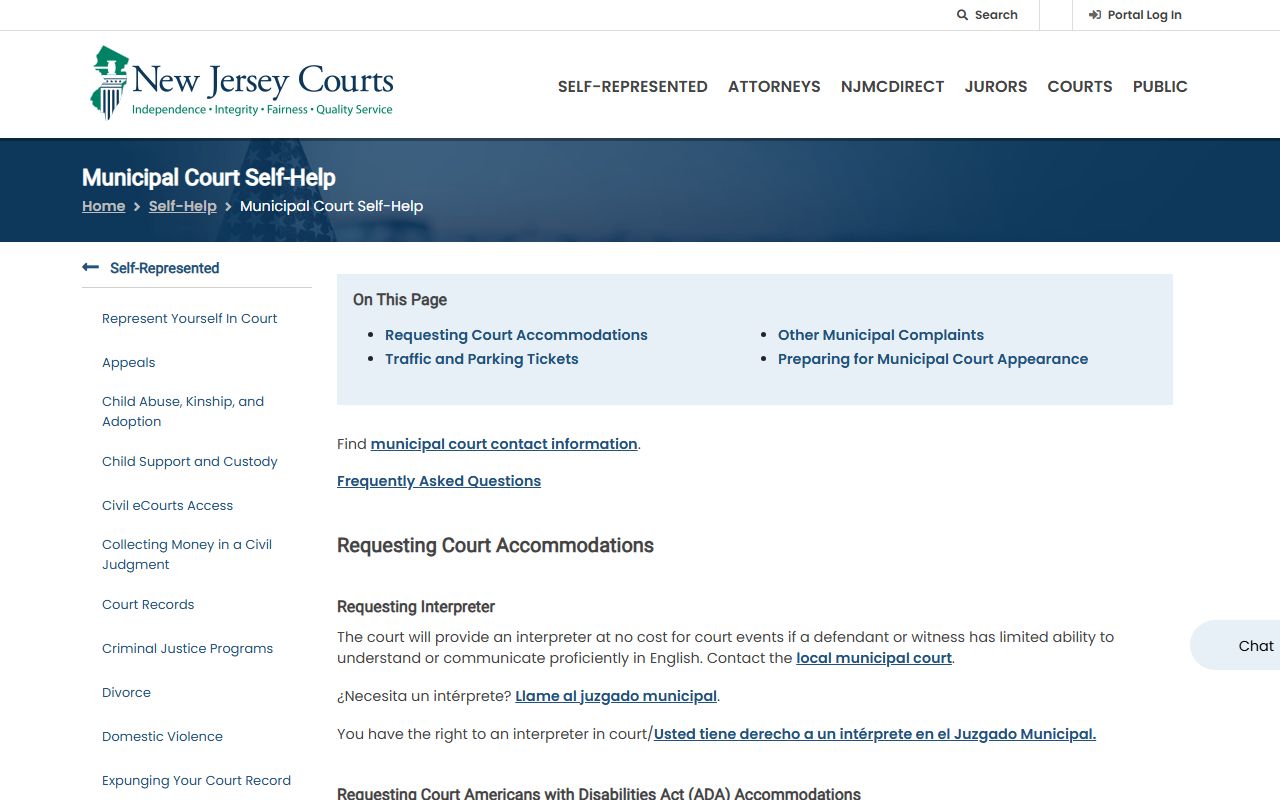The width and height of the screenshot is (1280, 800).
Task: Click the back arrow beside Self-Represented
Action: point(91,267)
